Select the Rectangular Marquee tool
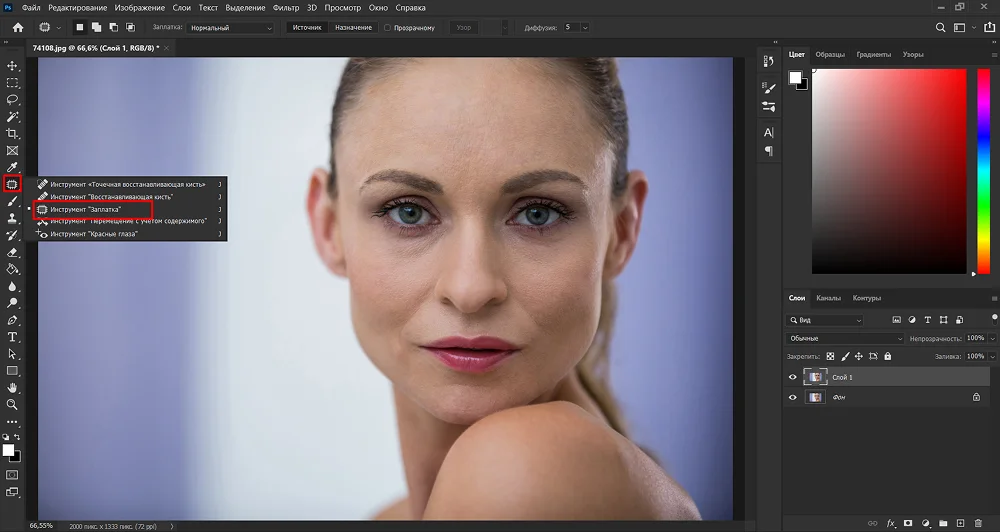This screenshot has width=1000, height=532. click(12, 83)
